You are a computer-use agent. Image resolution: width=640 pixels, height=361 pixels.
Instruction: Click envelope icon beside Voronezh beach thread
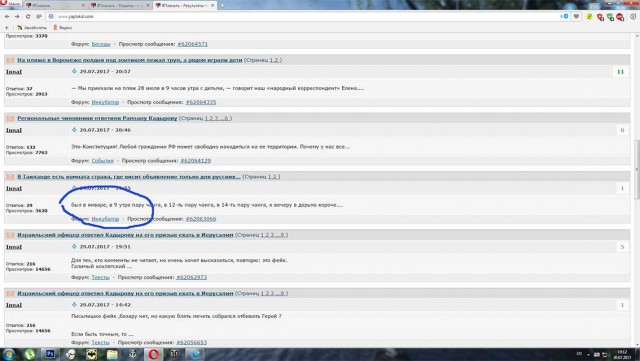pos(10,60)
